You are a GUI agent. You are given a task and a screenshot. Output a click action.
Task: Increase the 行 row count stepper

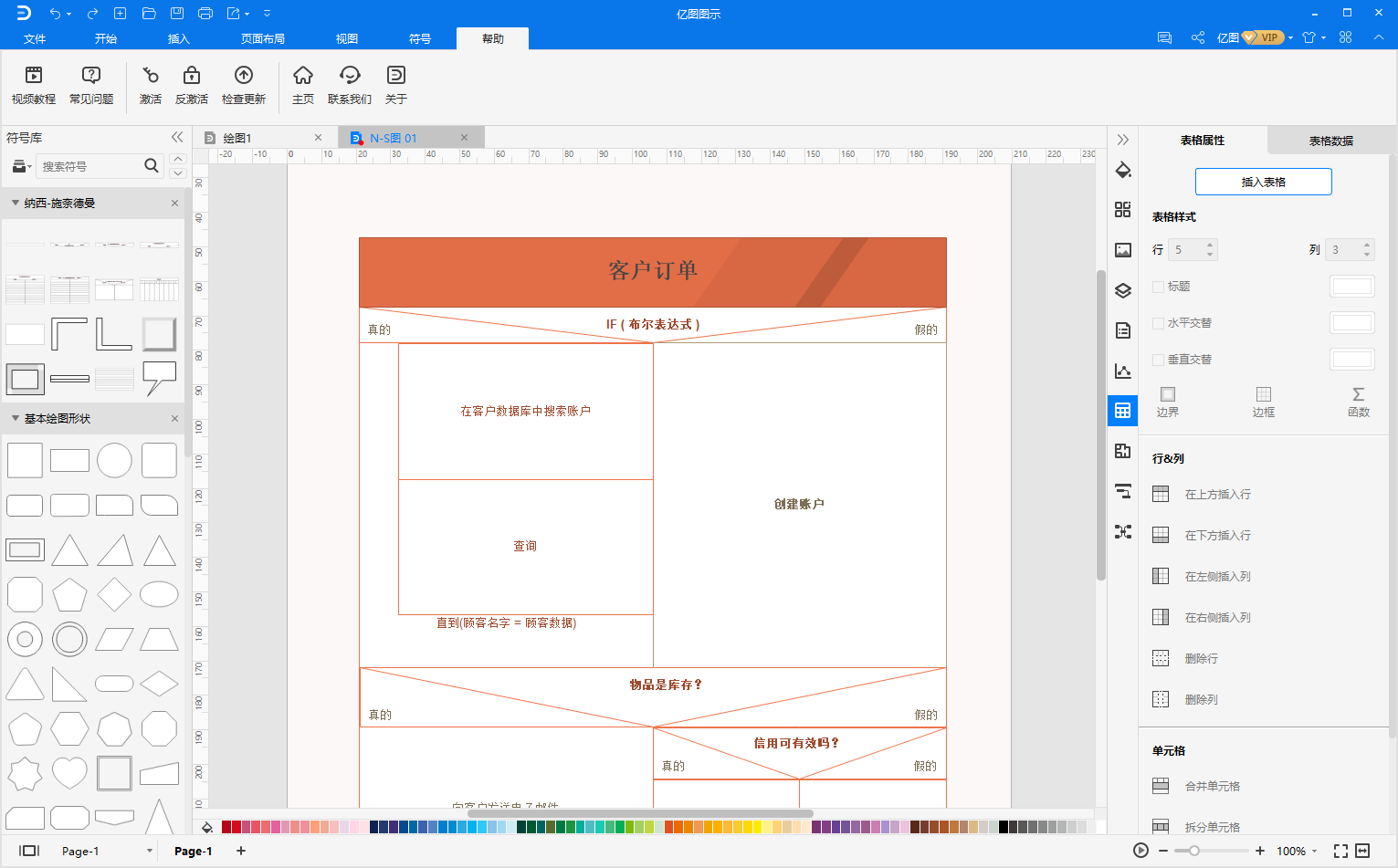click(x=1210, y=245)
